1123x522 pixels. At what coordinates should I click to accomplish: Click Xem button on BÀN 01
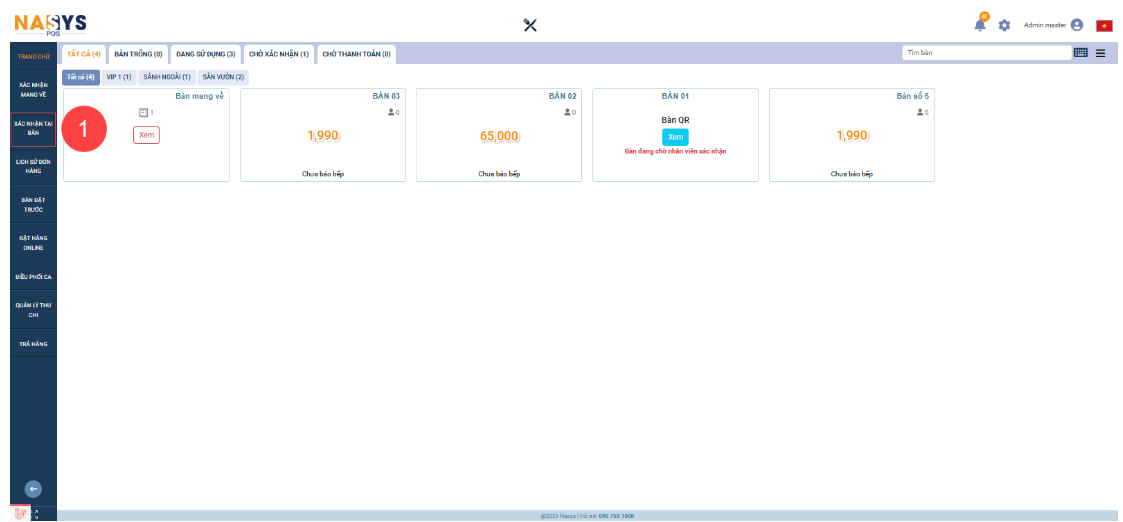[x=675, y=137]
